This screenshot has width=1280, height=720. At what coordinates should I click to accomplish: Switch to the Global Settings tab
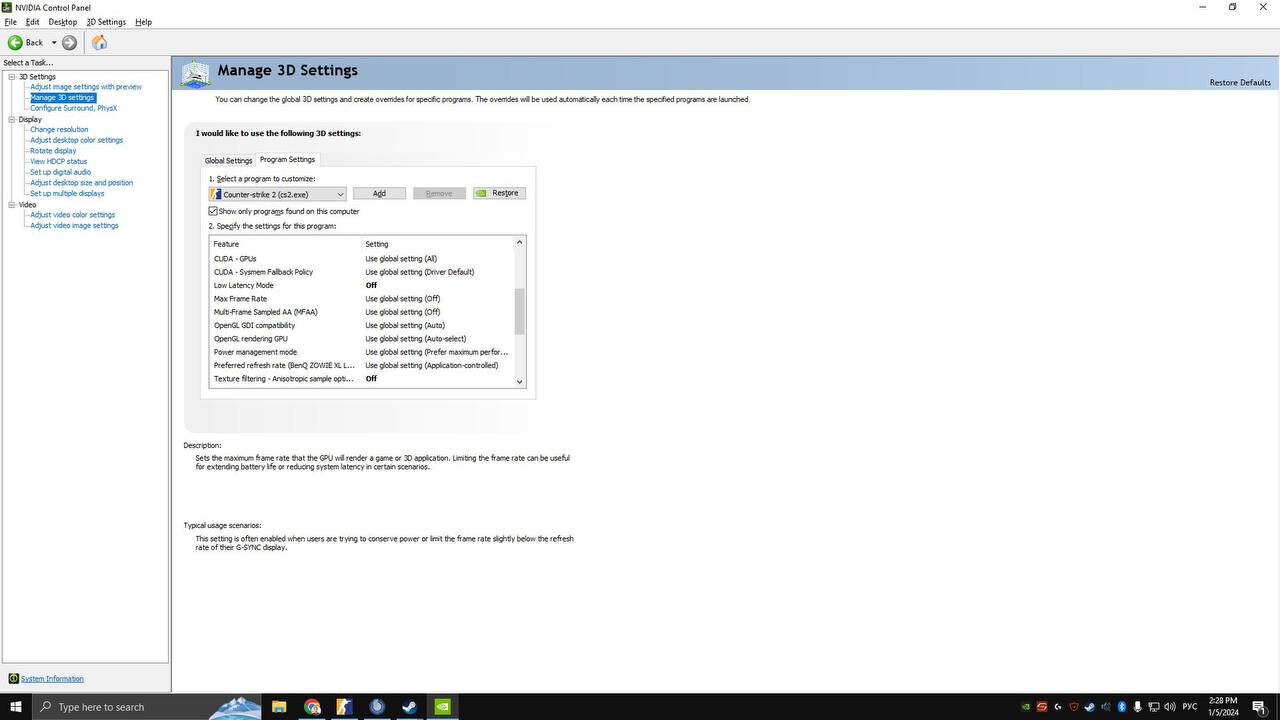click(228, 161)
